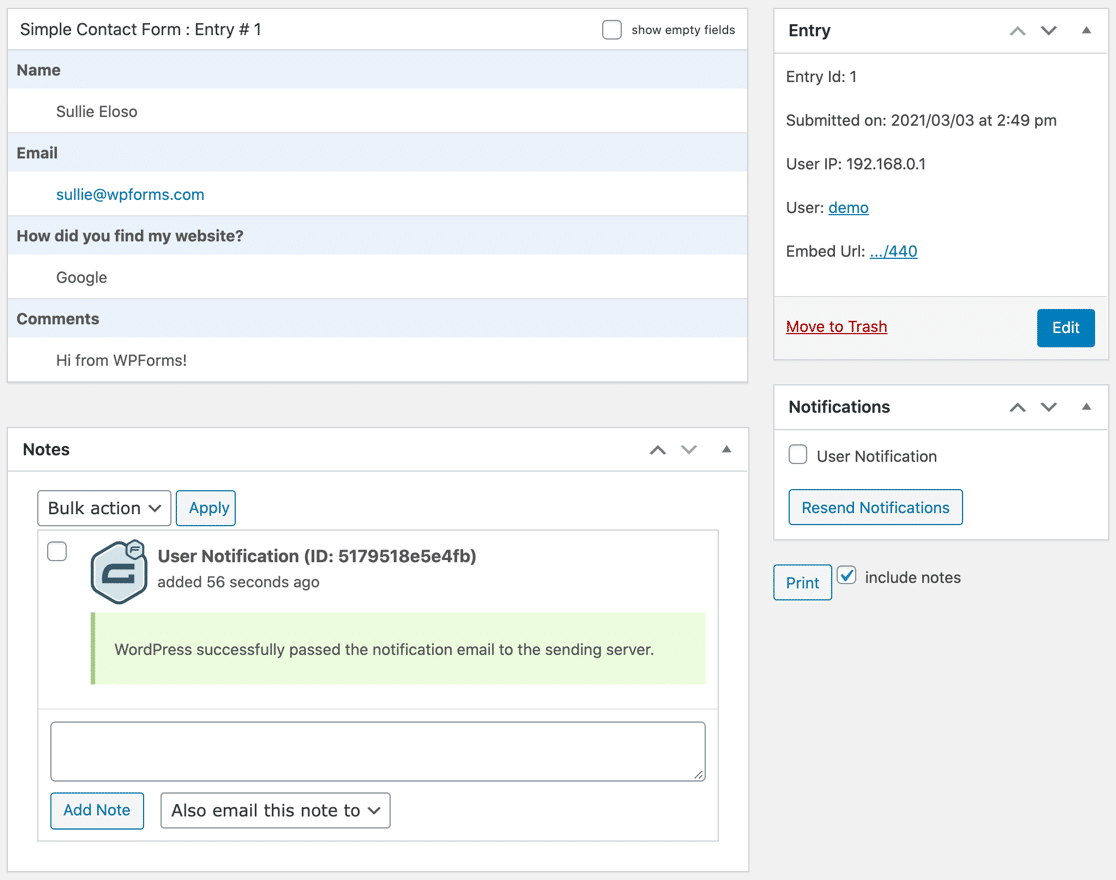
Task: Click the Edit entry button
Action: pos(1065,328)
